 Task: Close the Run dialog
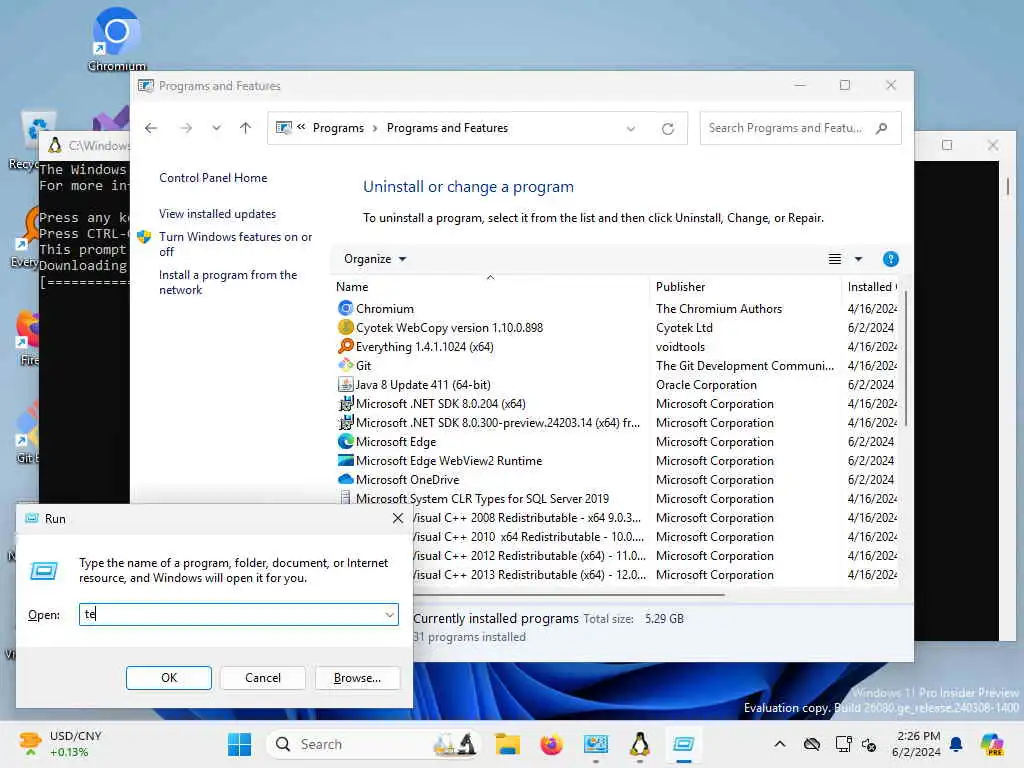tap(398, 519)
